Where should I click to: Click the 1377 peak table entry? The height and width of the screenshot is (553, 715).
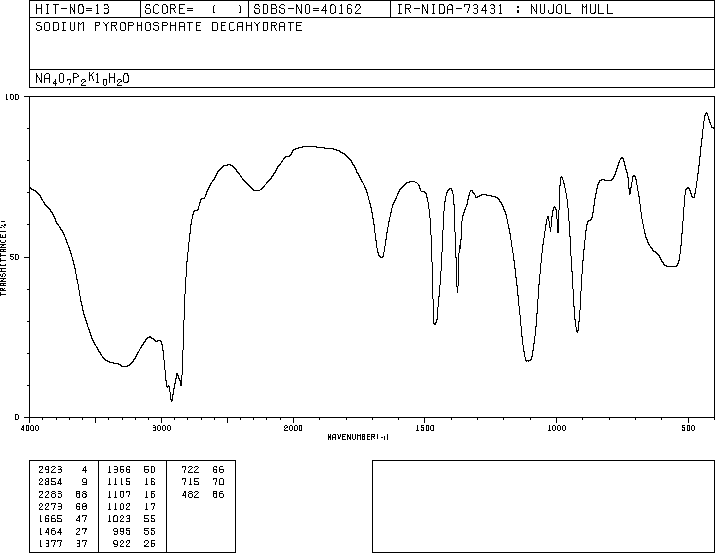point(63,544)
